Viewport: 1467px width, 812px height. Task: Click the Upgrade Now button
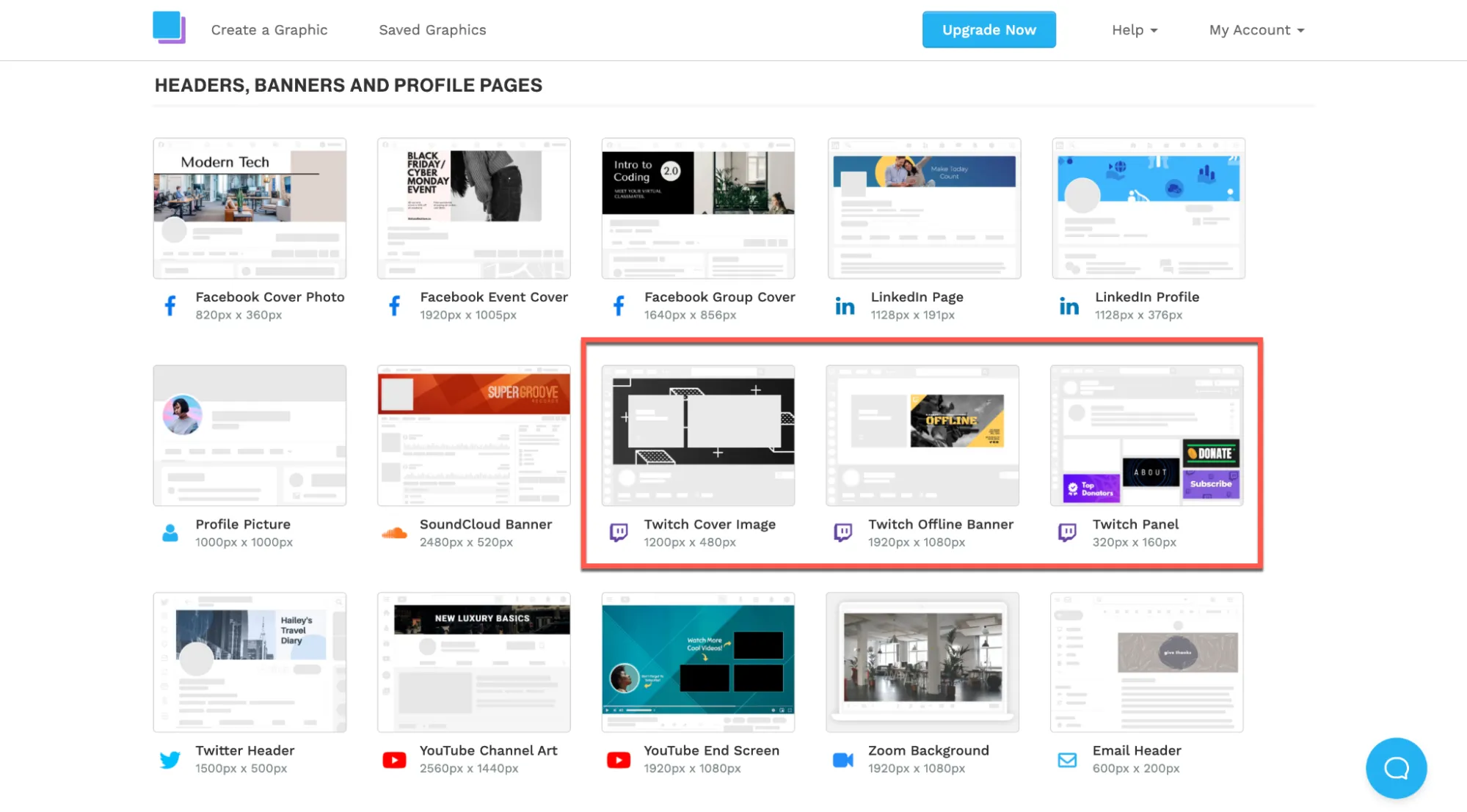[x=989, y=30]
